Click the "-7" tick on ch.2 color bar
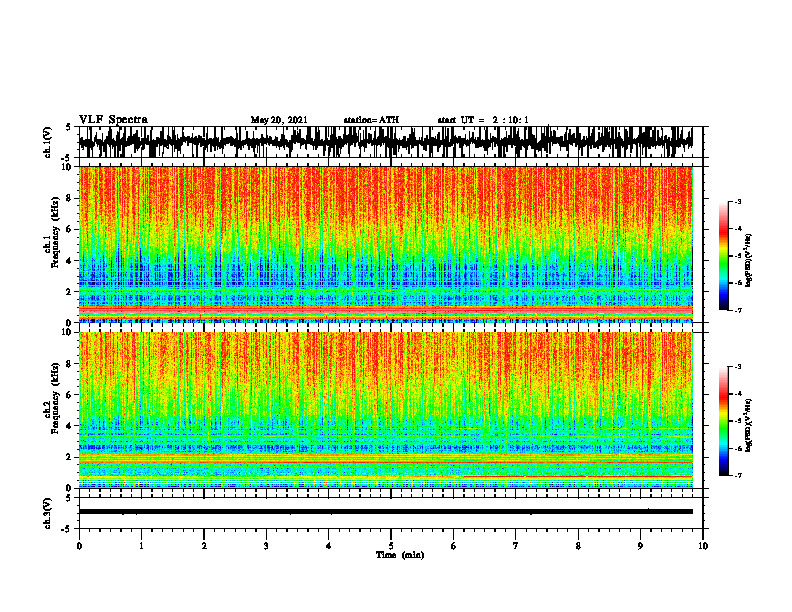792x612 pixels. pos(738,476)
